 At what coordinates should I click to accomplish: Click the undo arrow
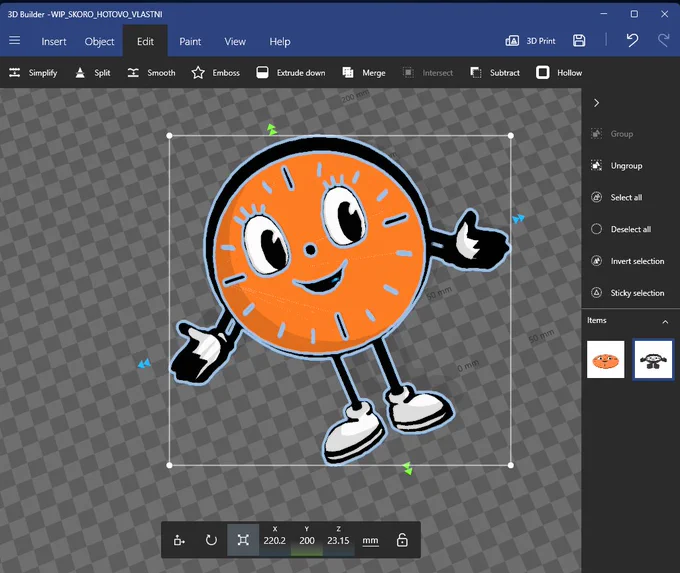tap(632, 41)
